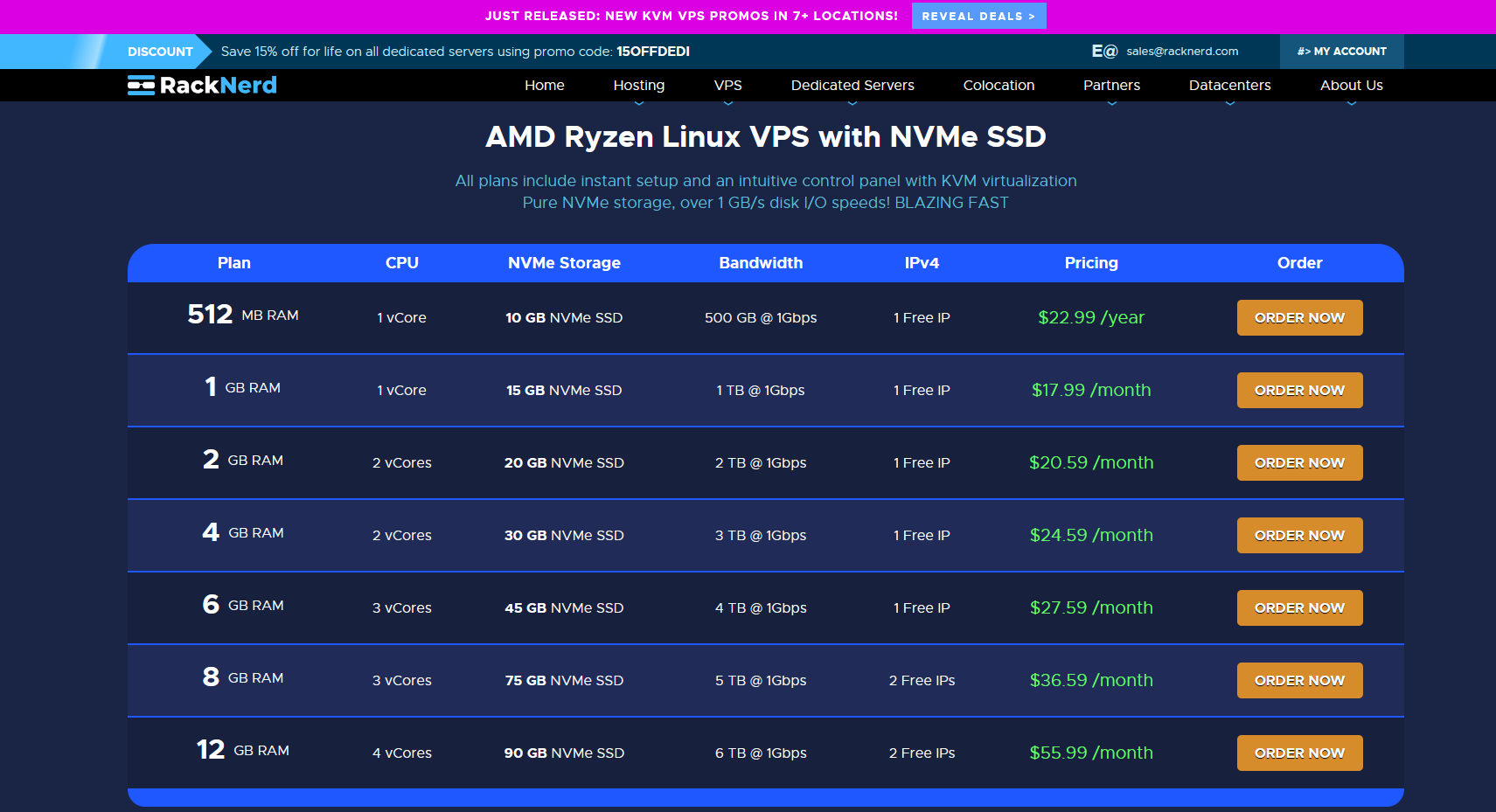This screenshot has width=1496, height=812.
Task: Click the Order column header
Action: [1300, 263]
